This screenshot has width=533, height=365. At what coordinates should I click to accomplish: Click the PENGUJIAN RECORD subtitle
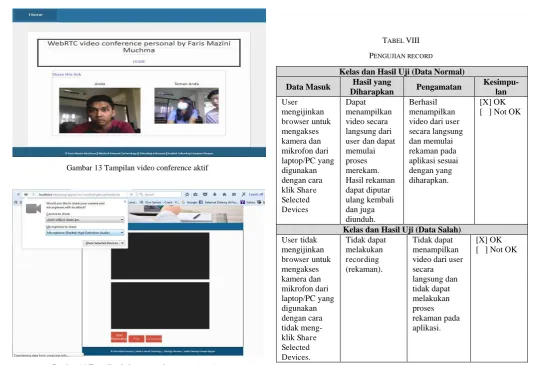401,56
